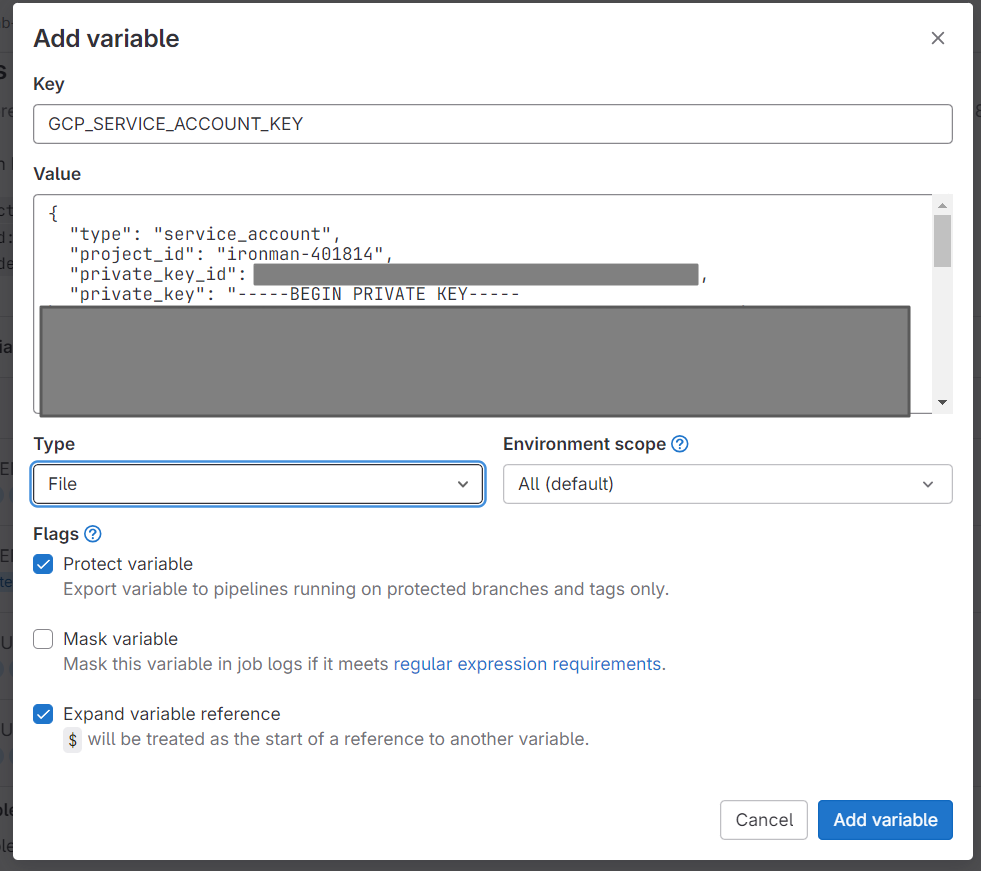Focus the Key input field
The height and width of the screenshot is (871, 981).
click(492, 124)
